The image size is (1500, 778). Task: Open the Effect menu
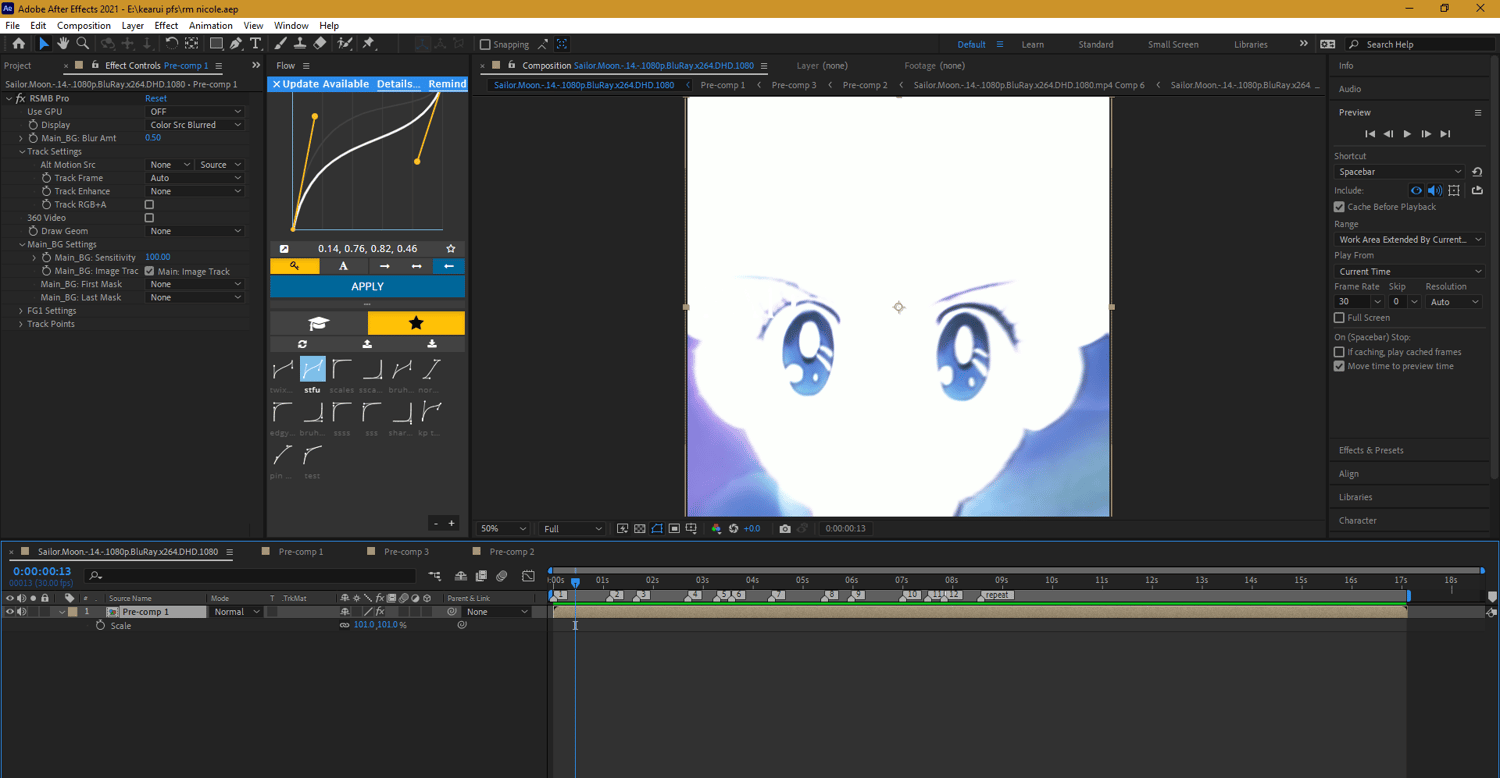click(166, 25)
